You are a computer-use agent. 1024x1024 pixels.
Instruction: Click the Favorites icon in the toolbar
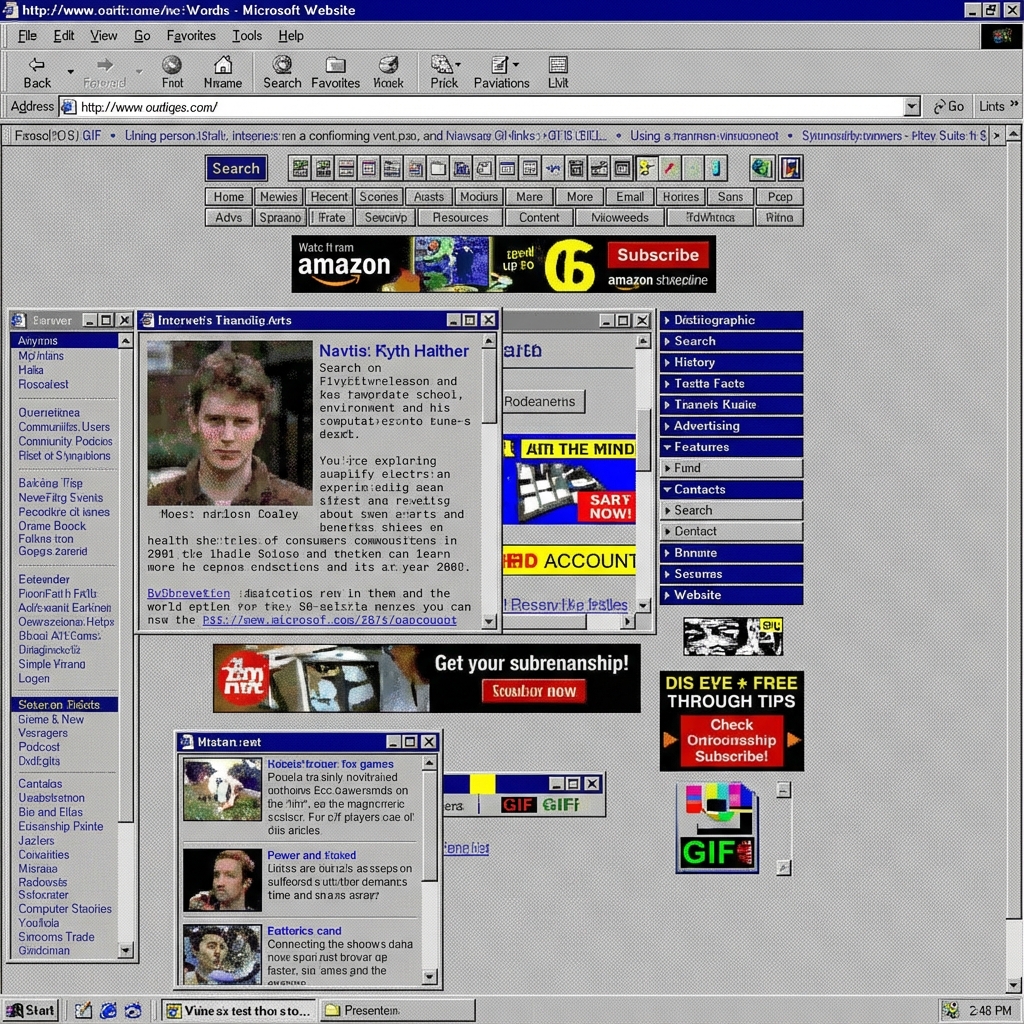pyautogui.click(x=335, y=70)
